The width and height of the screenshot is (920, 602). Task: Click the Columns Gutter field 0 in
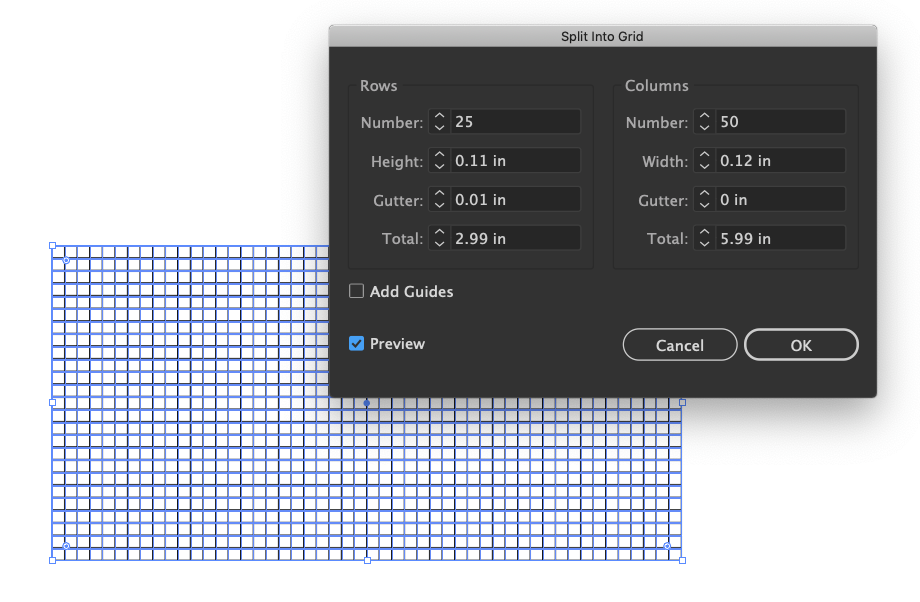tap(780, 200)
